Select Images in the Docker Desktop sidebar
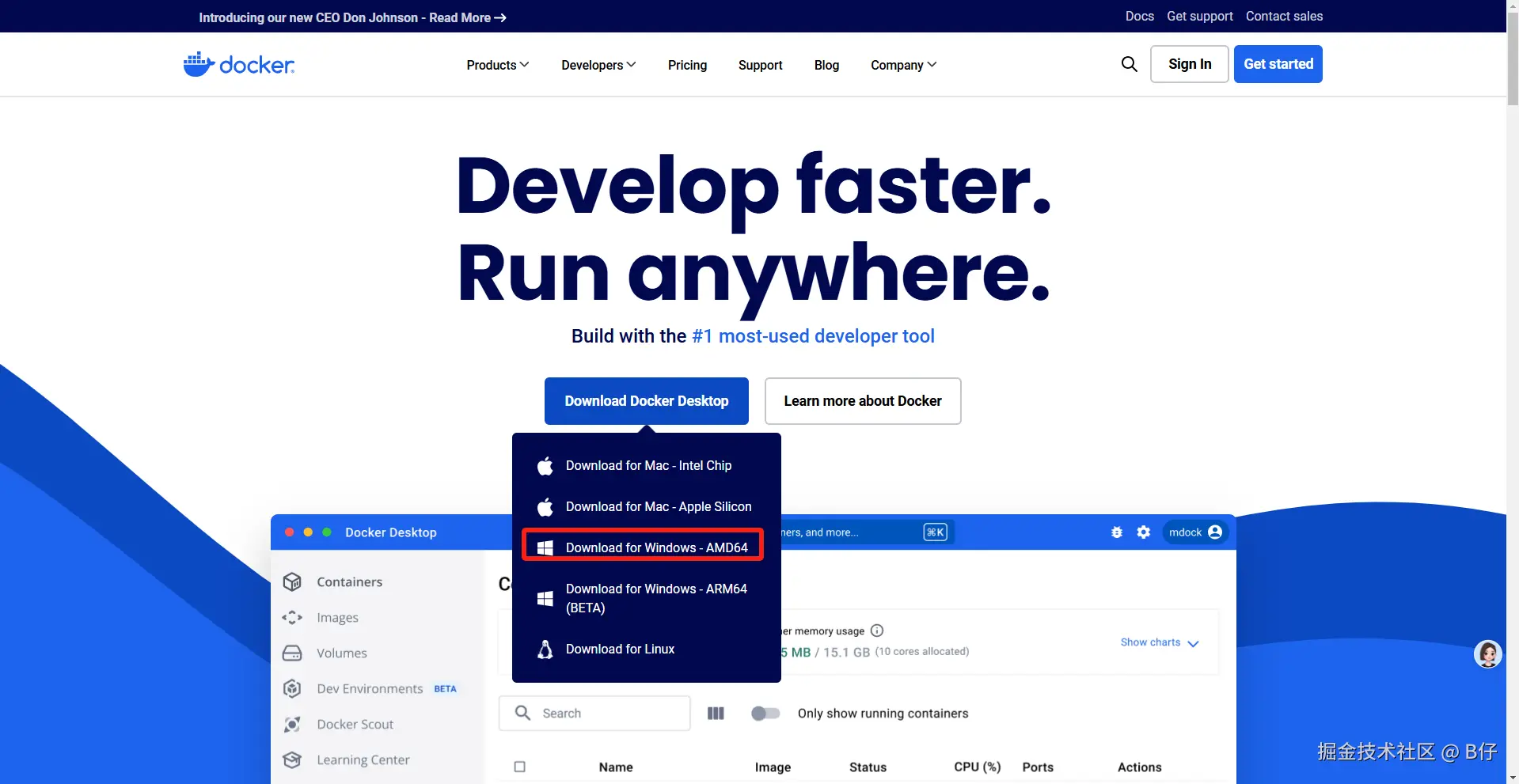Screen dimensions: 1519x784 coord(337,618)
